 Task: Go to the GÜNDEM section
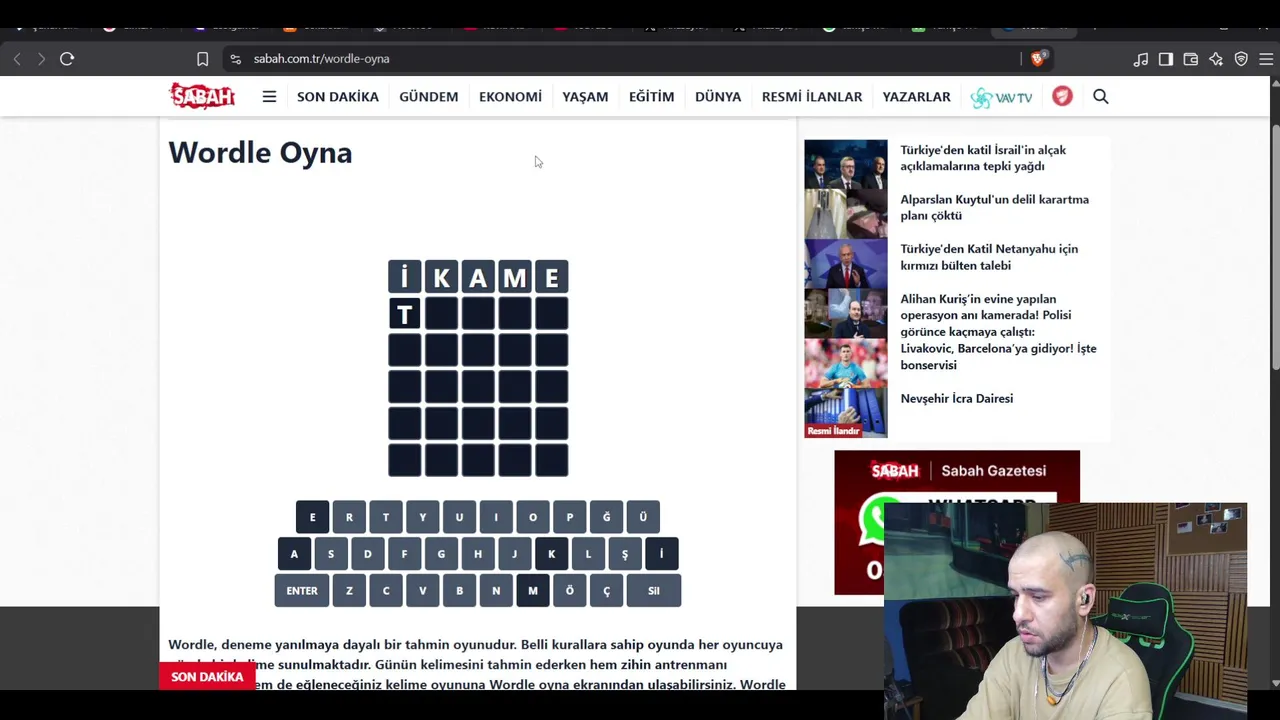[x=429, y=97]
